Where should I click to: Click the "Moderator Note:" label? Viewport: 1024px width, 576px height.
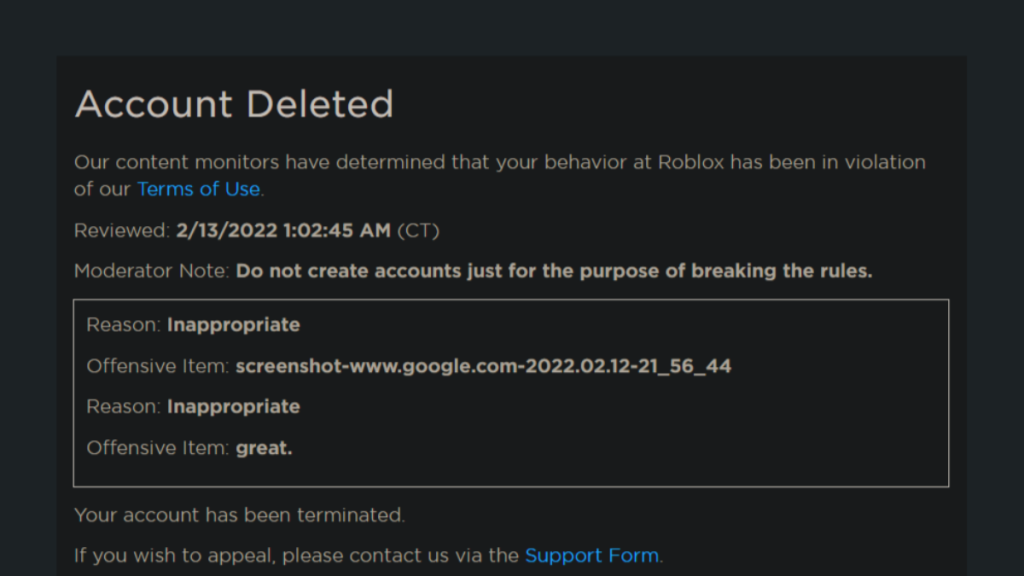[x=152, y=271]
